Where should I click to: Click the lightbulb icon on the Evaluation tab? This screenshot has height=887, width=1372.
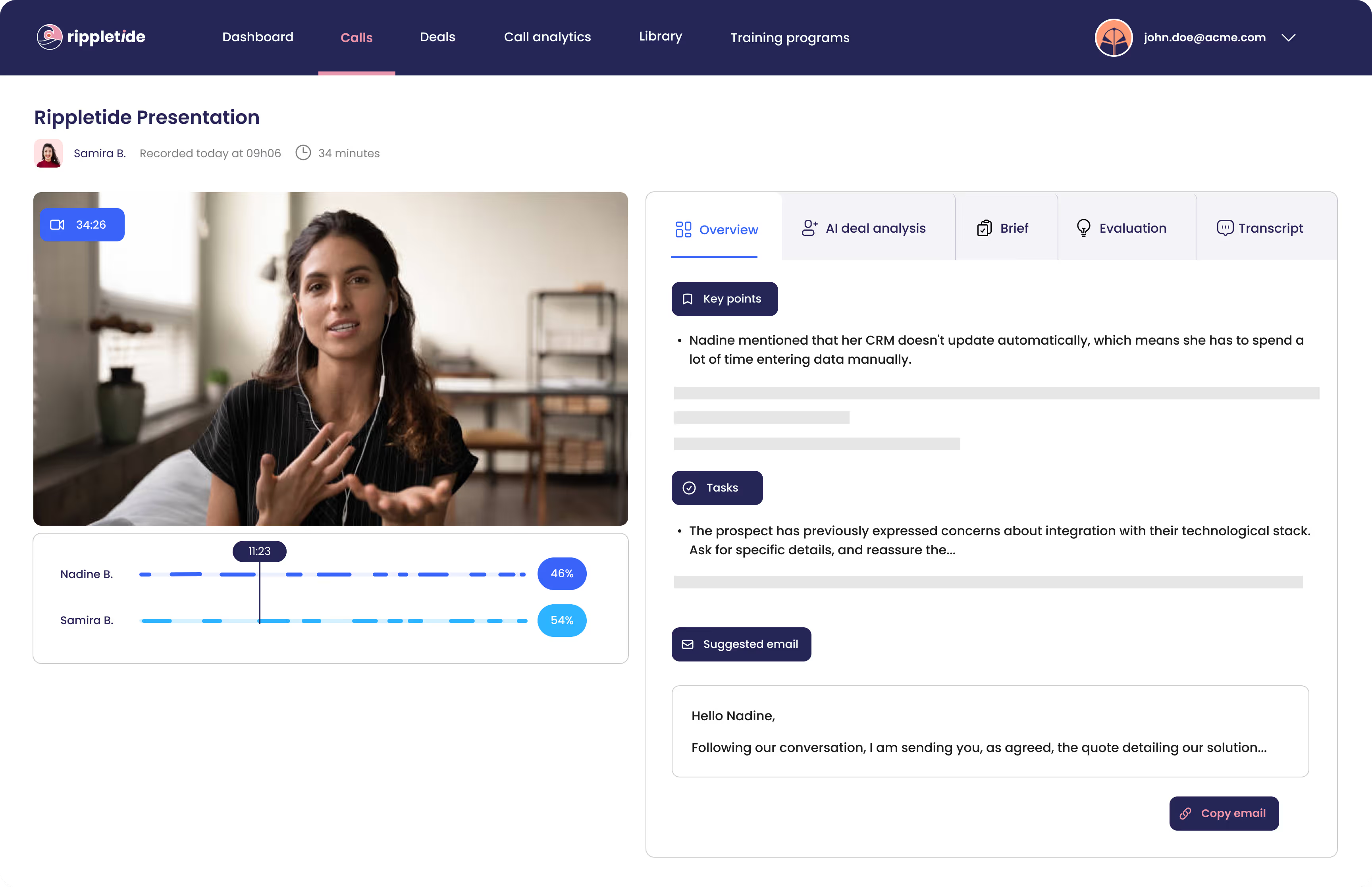[x=1083, y=228]
